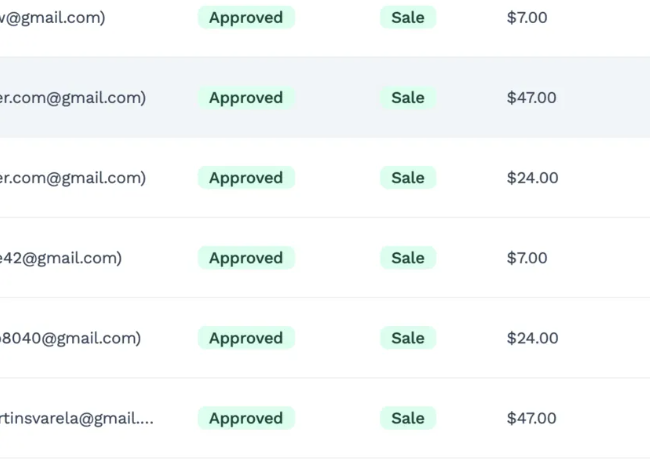Select the email ending e42@gmail.com
This screenshot has width=650, height=466.
click(x=61, y=258)
